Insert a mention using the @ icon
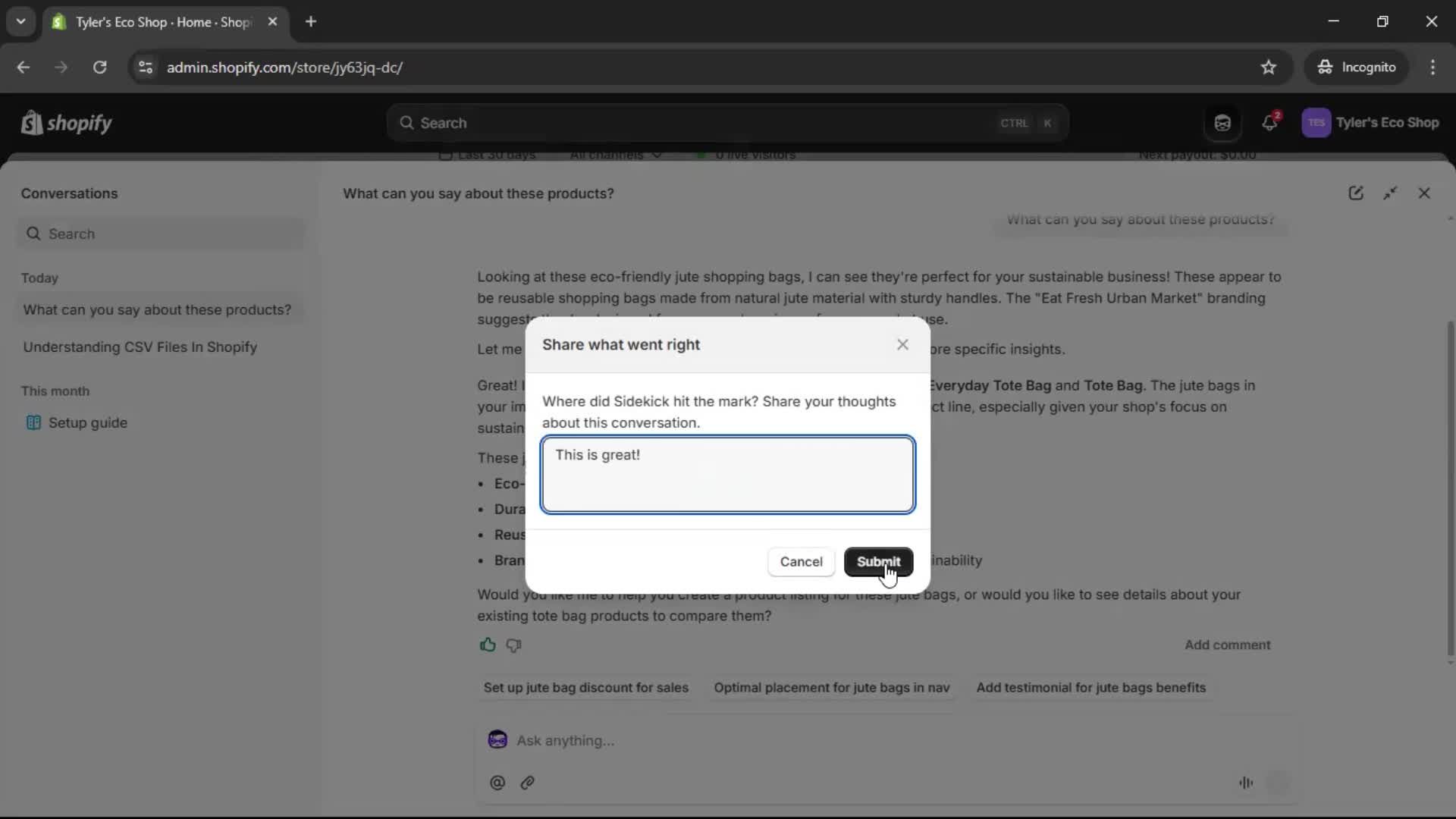 coord(497,783)
